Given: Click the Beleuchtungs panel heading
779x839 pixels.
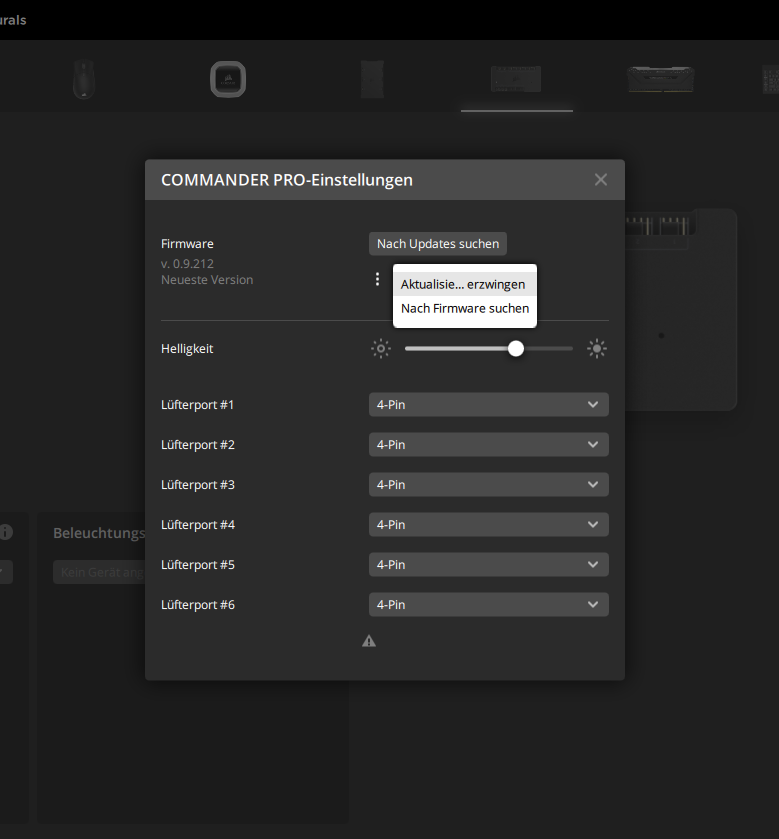Looking at the screenshot, I should tap(99, 533).
